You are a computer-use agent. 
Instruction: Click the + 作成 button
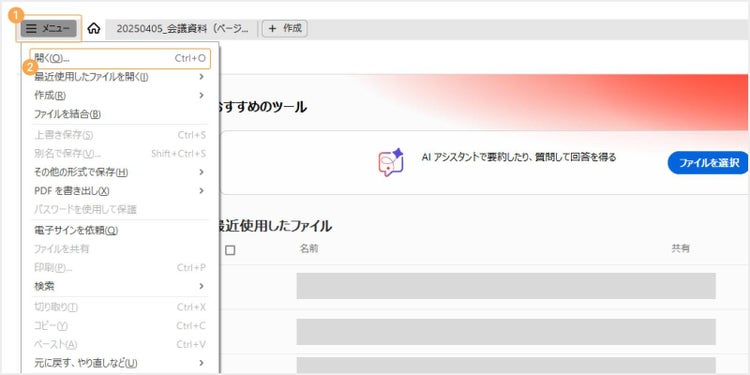click(285, 29)
